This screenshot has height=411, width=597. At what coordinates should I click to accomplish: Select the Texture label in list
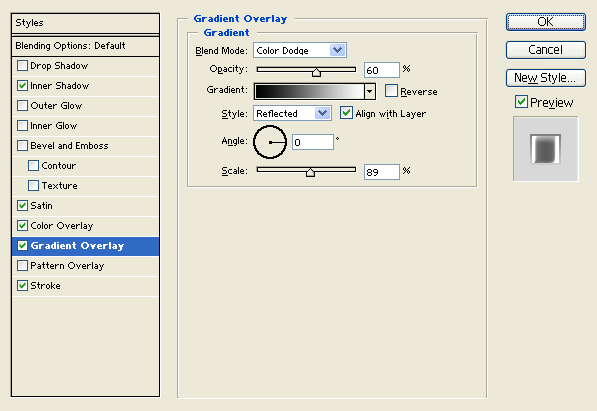pos(59,186)
